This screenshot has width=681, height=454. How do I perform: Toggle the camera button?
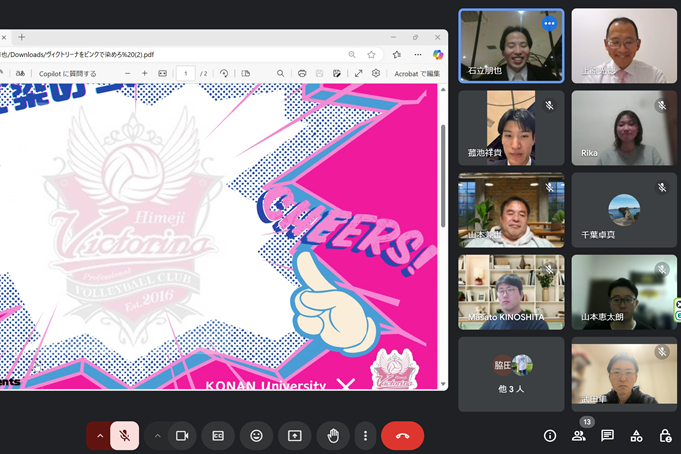(x=182, y=436)
